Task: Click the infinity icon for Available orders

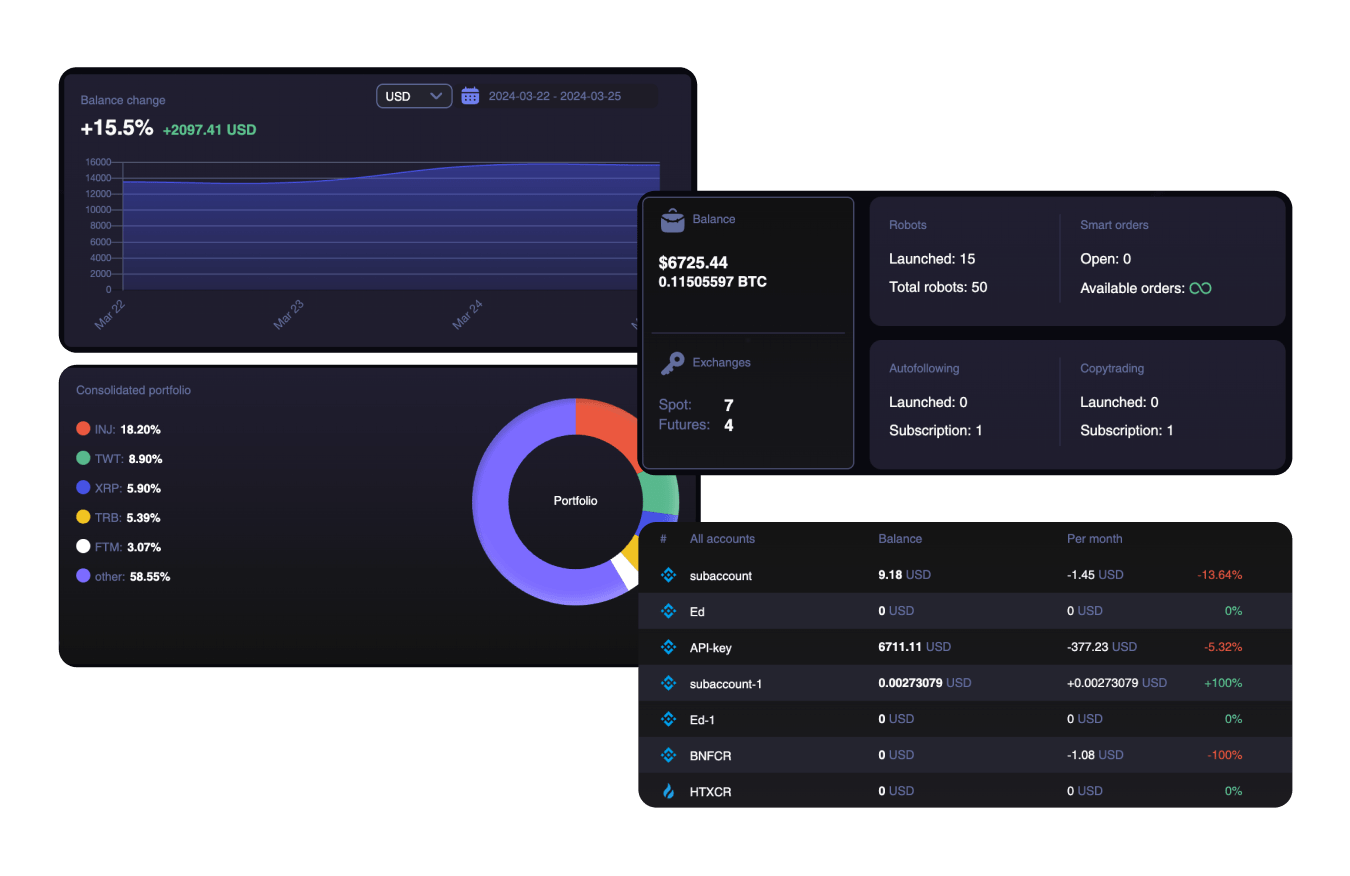Action: (1200, 288)
